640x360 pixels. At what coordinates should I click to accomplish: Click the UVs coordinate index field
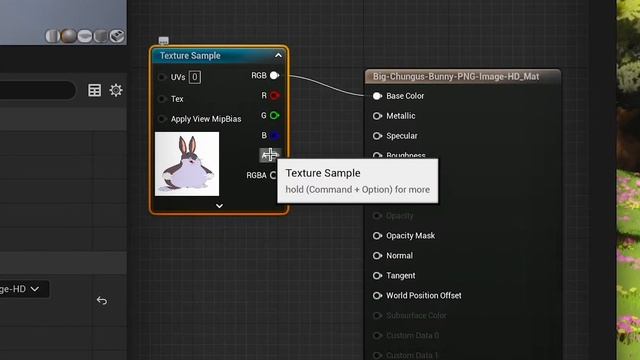(195, 77)
